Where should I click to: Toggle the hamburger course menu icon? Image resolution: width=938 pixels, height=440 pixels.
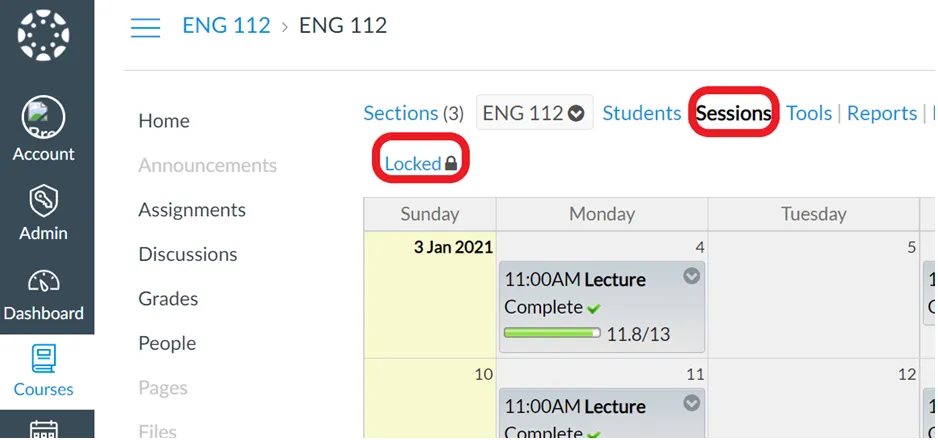(x=145, y=28)
